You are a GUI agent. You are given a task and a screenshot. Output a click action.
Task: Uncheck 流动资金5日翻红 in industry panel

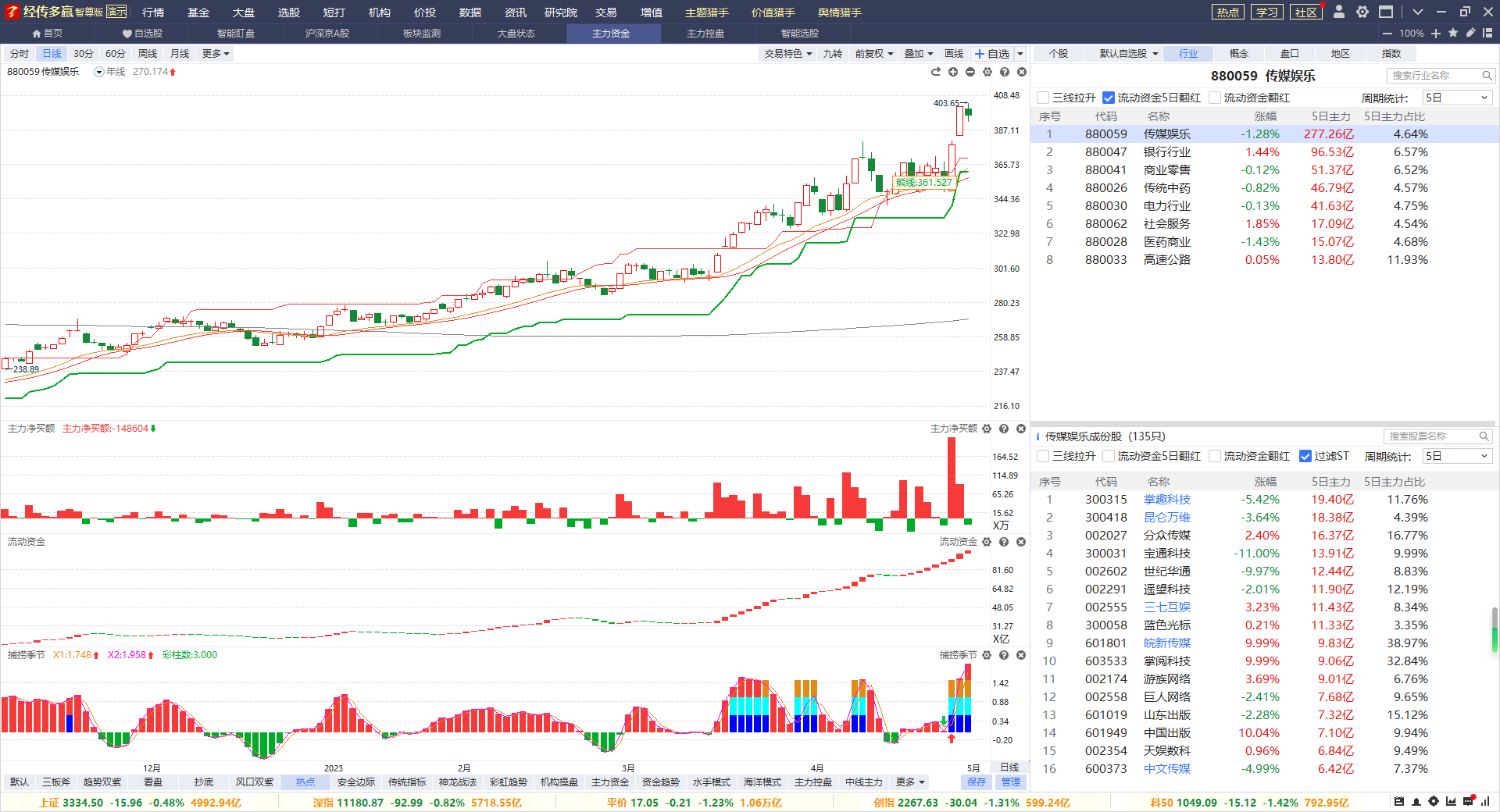(x=1109, y=98)
